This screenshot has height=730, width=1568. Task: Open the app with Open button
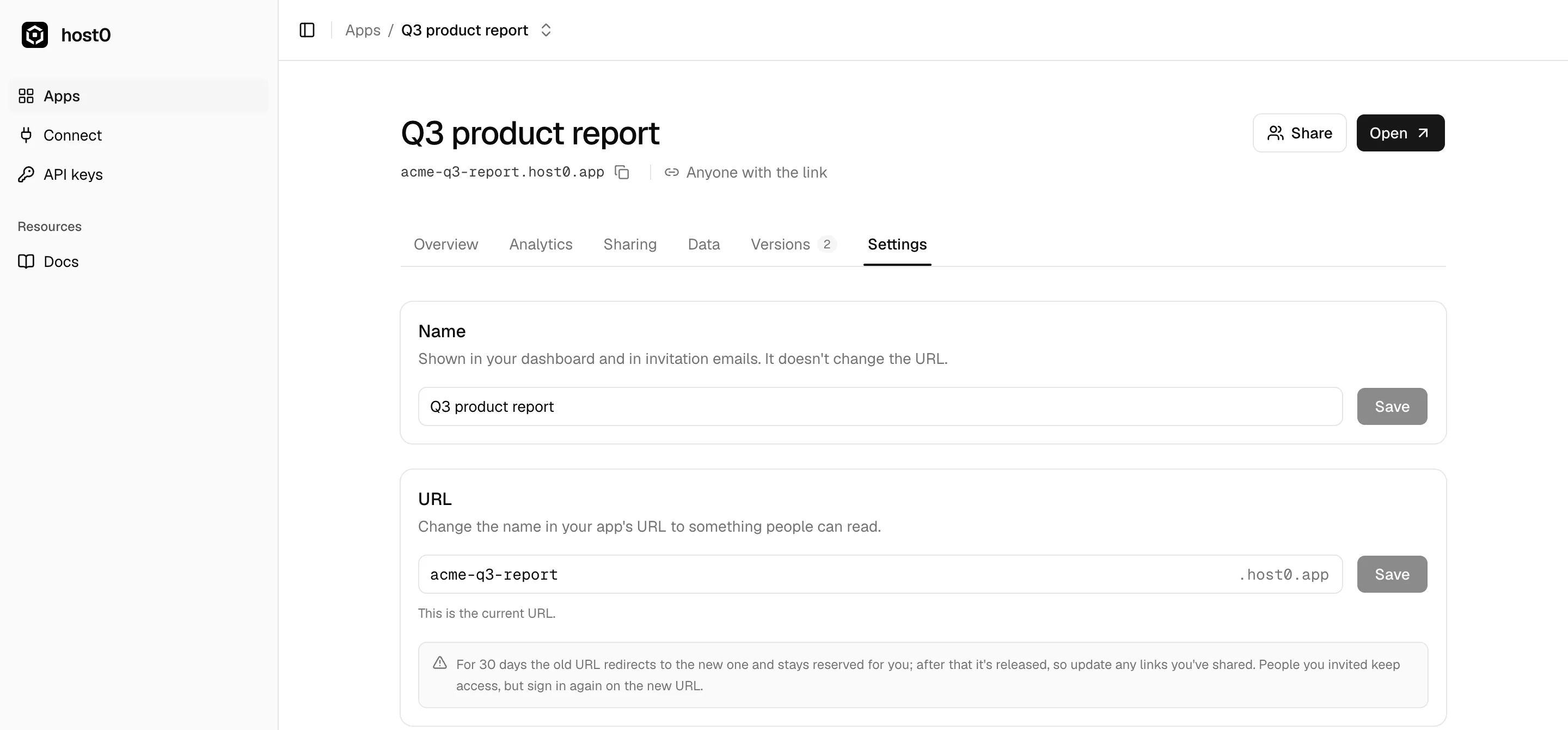pyautogui.click(x=1400, y=133)
